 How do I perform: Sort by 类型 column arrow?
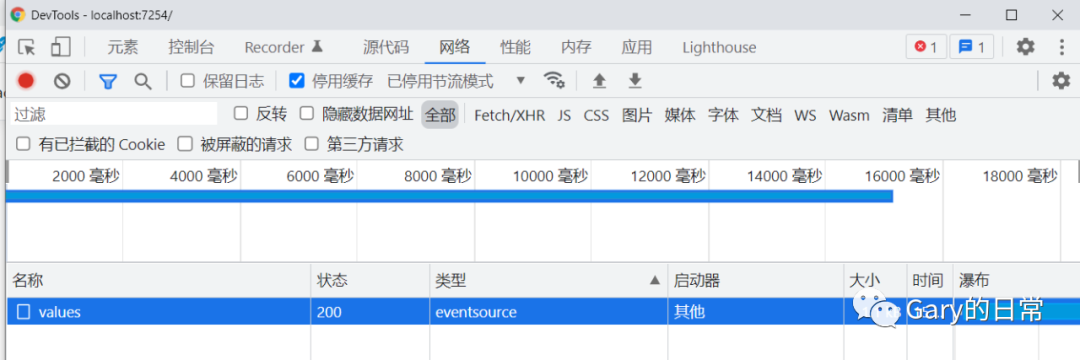click(654, 280)
